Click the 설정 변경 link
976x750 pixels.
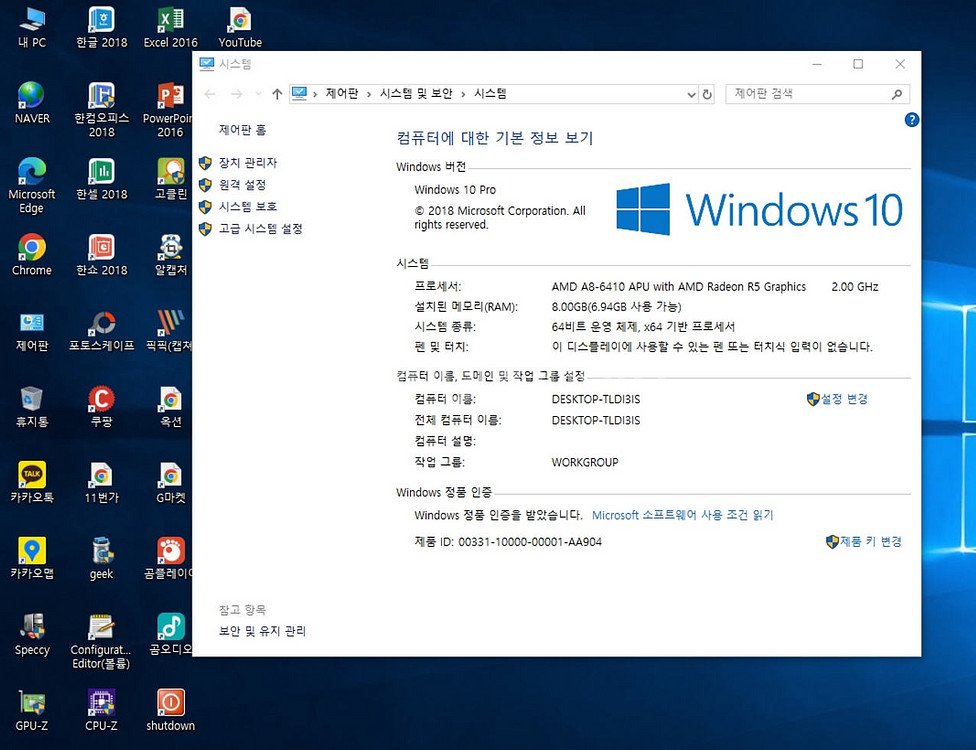tap(844, 399)
